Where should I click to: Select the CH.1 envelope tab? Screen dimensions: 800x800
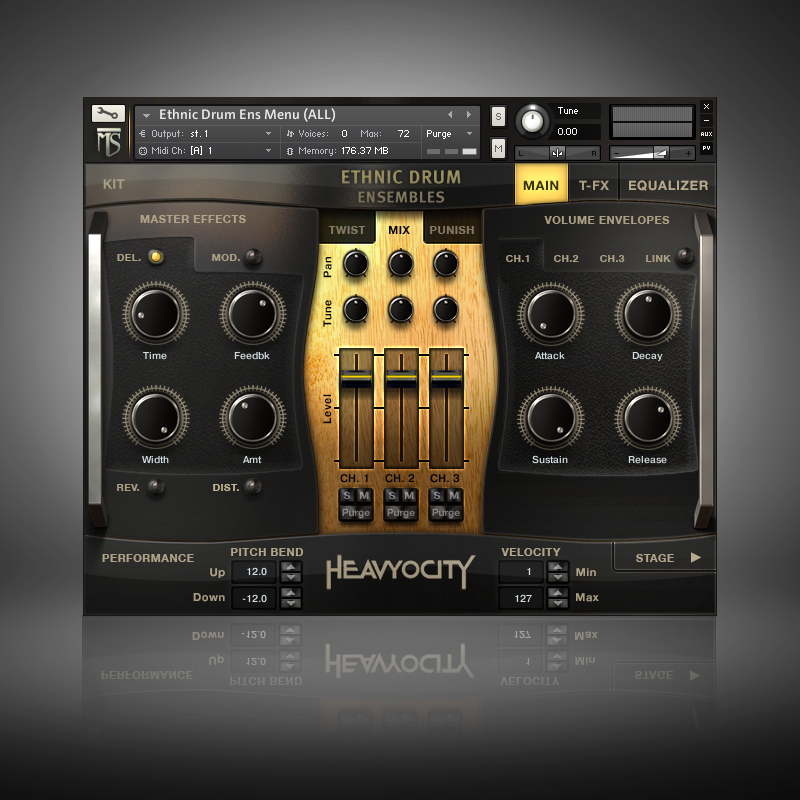pos(518,258)
